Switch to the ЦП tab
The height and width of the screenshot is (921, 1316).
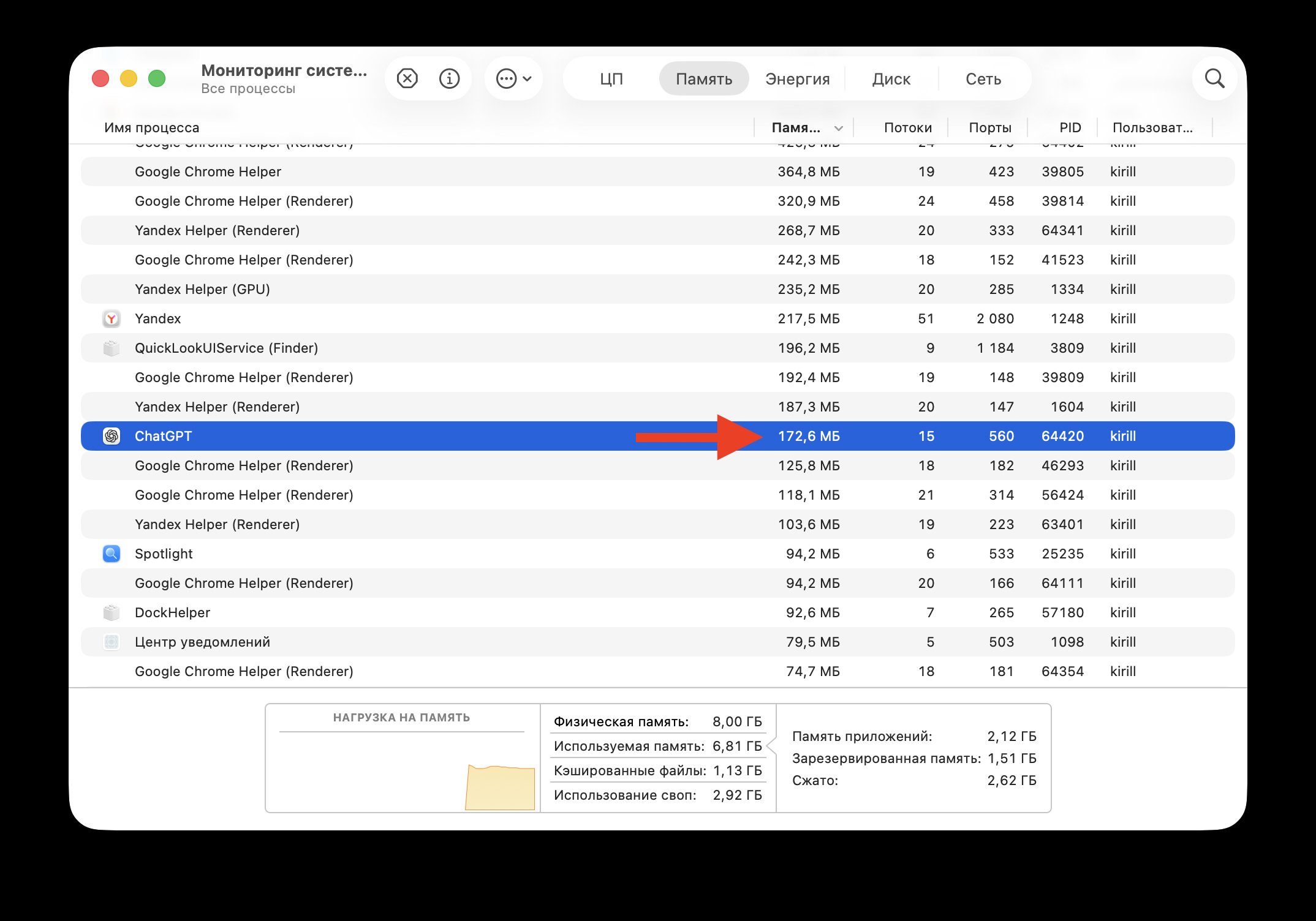point(611,79)
